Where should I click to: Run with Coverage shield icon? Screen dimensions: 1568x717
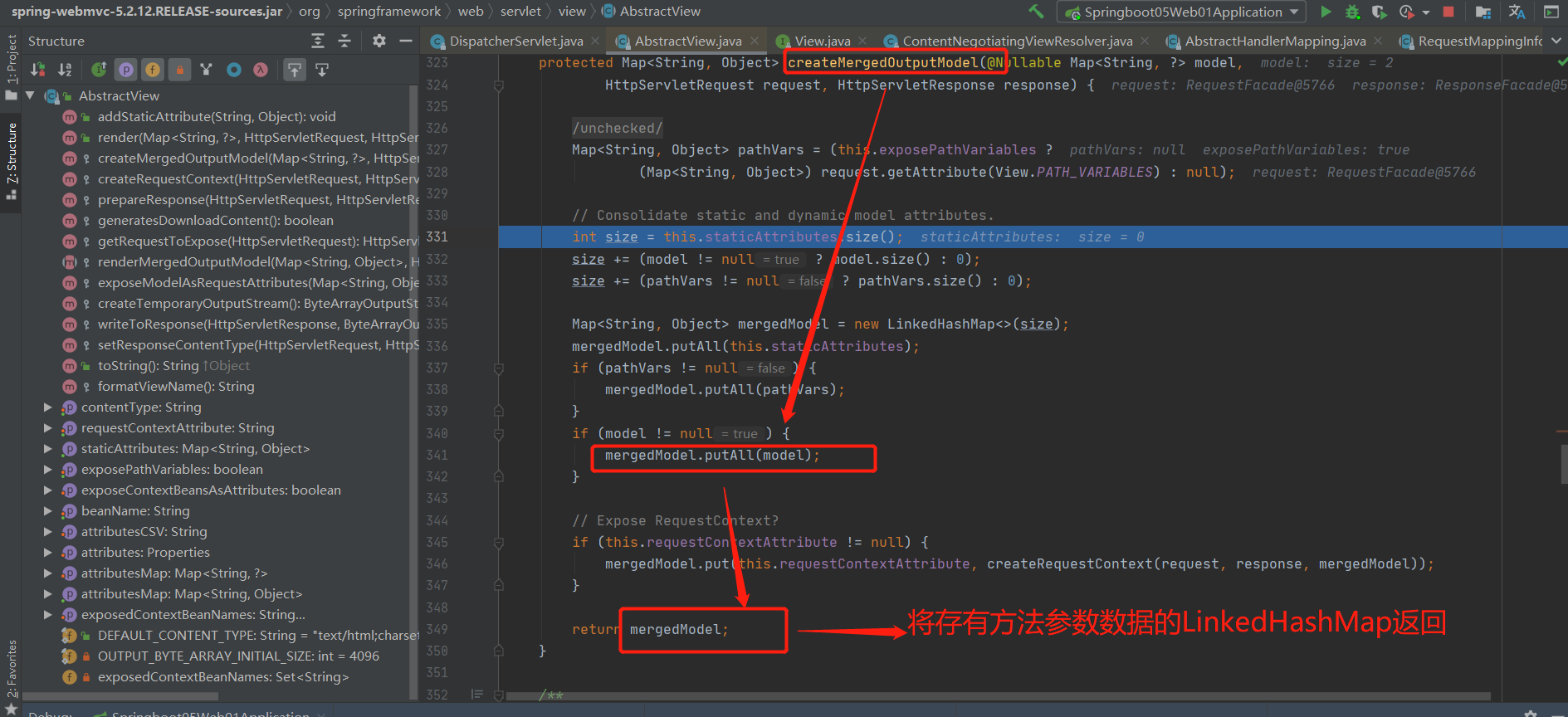click(1379, 12)
